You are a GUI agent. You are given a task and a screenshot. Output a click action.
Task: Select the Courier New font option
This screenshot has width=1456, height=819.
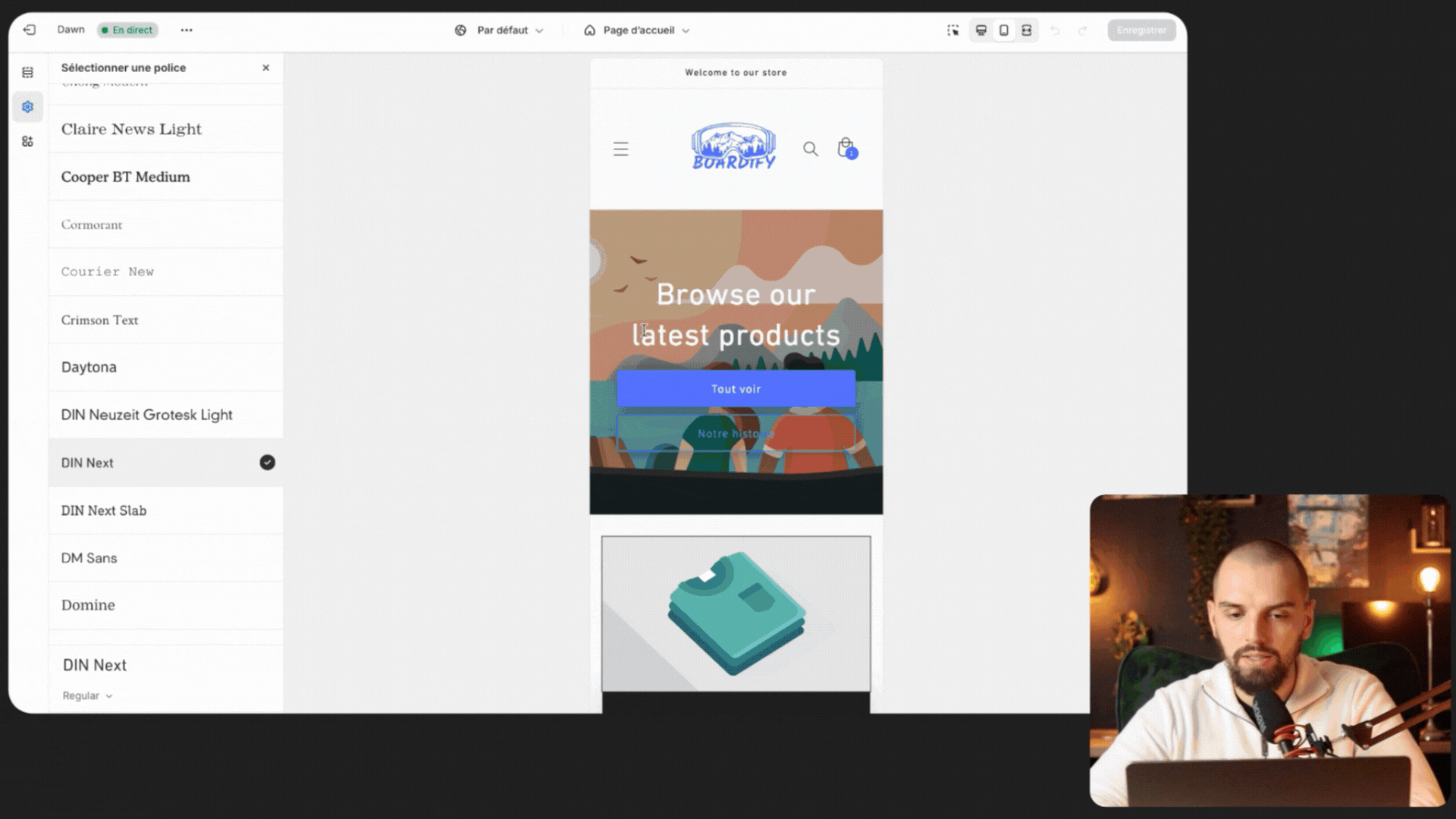[x=165, y=271]
